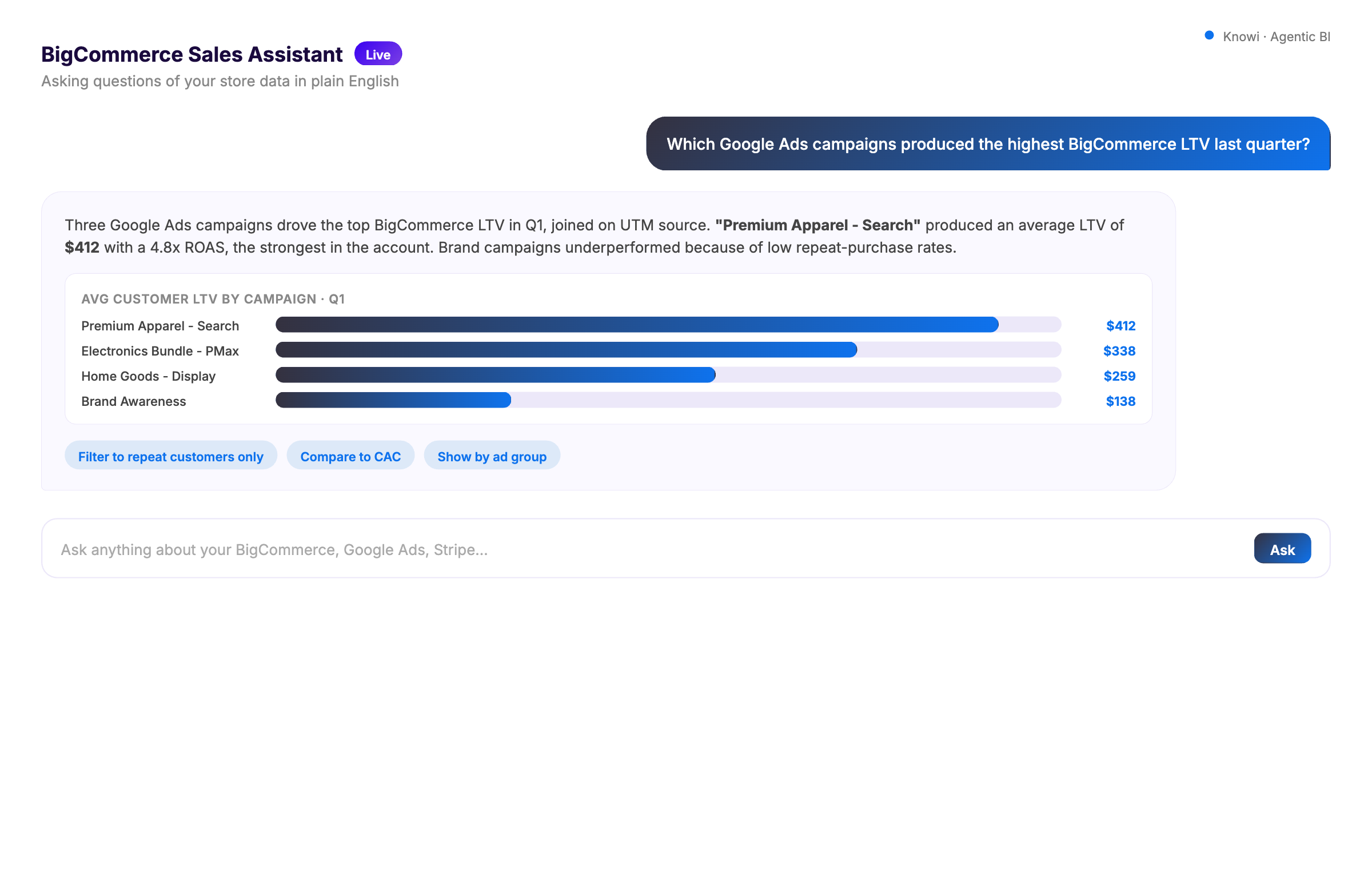Click the $338 value
The width and height of the screenshot is (1372, 870).
pos(1119,351)
